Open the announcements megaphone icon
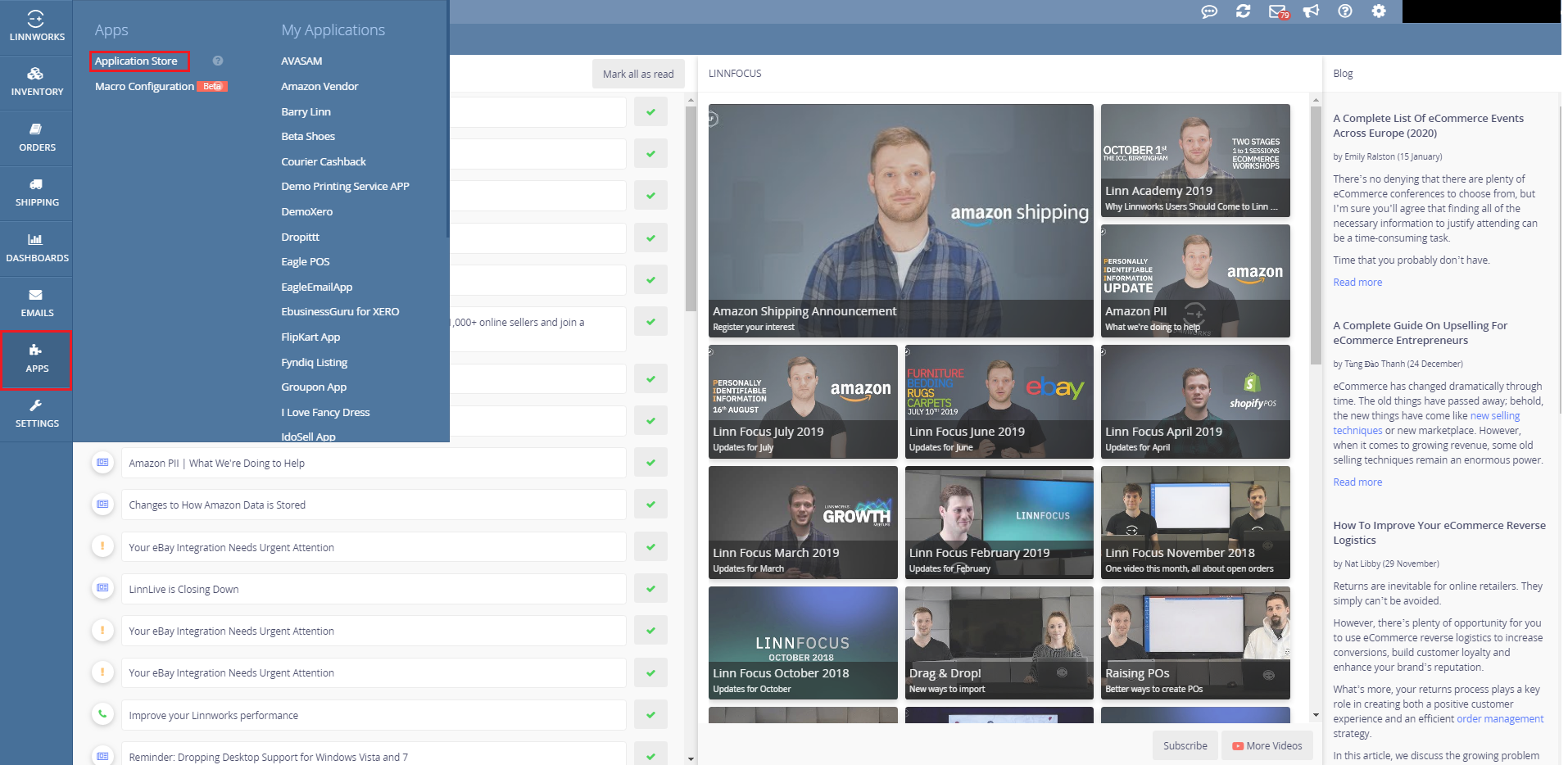This screenshot has width=1568, height=765. 1311,11
